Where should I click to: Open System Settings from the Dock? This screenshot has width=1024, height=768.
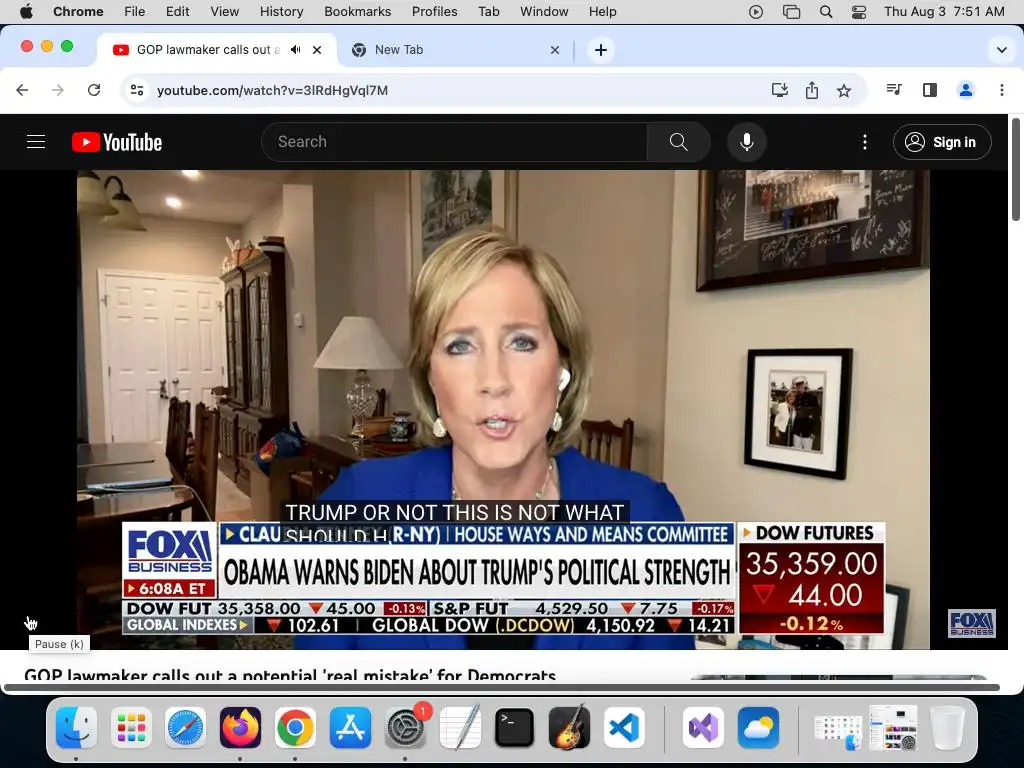pyautogui.click(x=405, y=727)
